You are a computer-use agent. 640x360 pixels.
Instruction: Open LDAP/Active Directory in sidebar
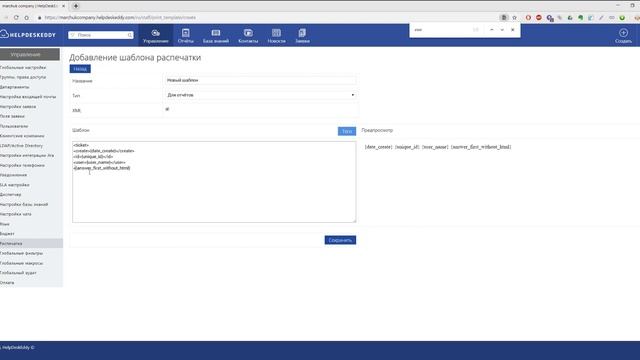pyautogui.click(x=22, y=146)
